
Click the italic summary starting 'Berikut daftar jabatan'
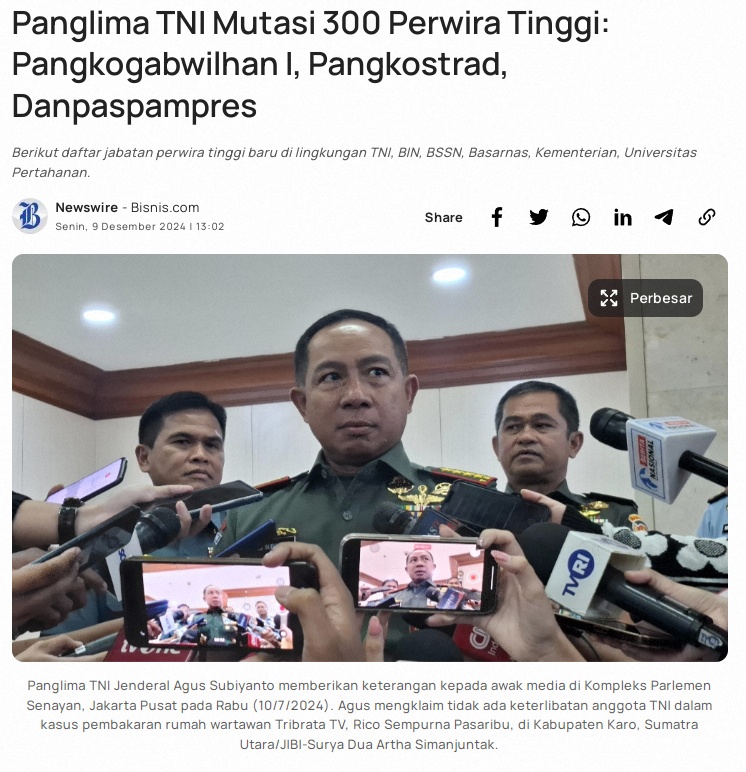pyautogui.click(x=354, y=162)
